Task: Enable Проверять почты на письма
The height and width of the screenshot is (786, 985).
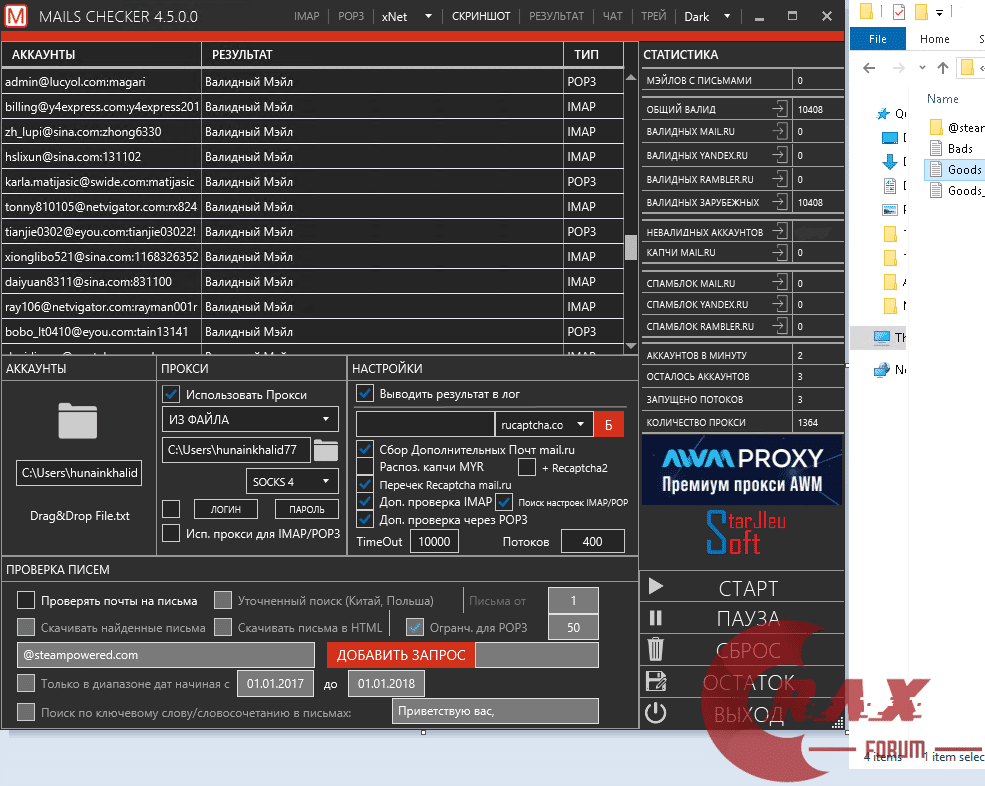Action: click(x=27, y=599)
